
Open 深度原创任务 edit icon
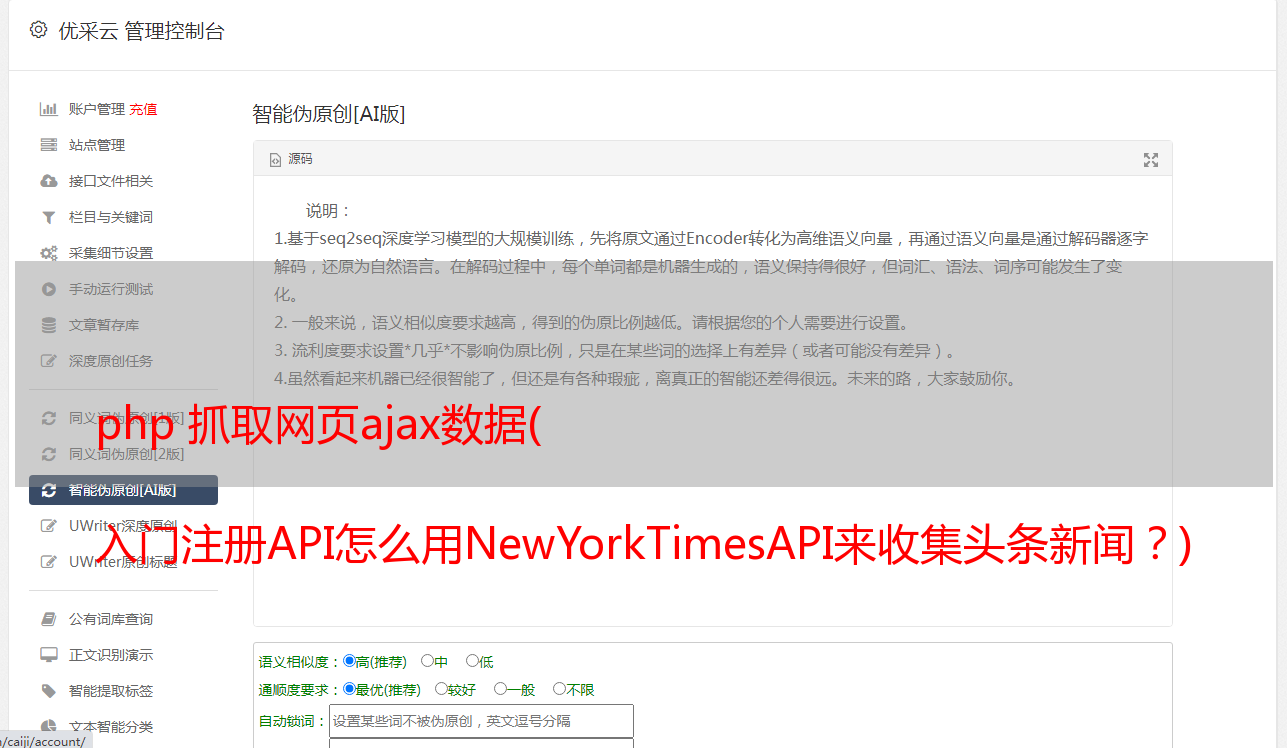point(48,361)
